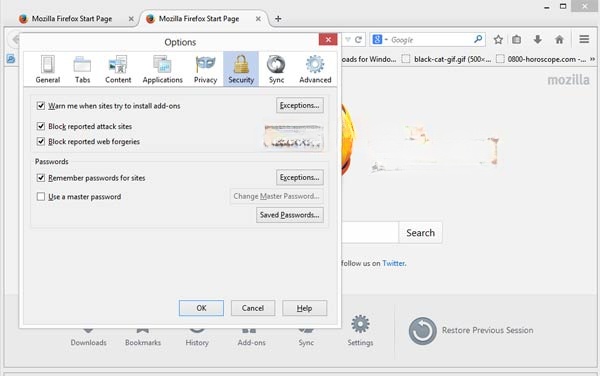Image resolution: width=600 pixels, height=376 pixels.
Task: Open Help from Options dialog
Action: click(305, 308)
